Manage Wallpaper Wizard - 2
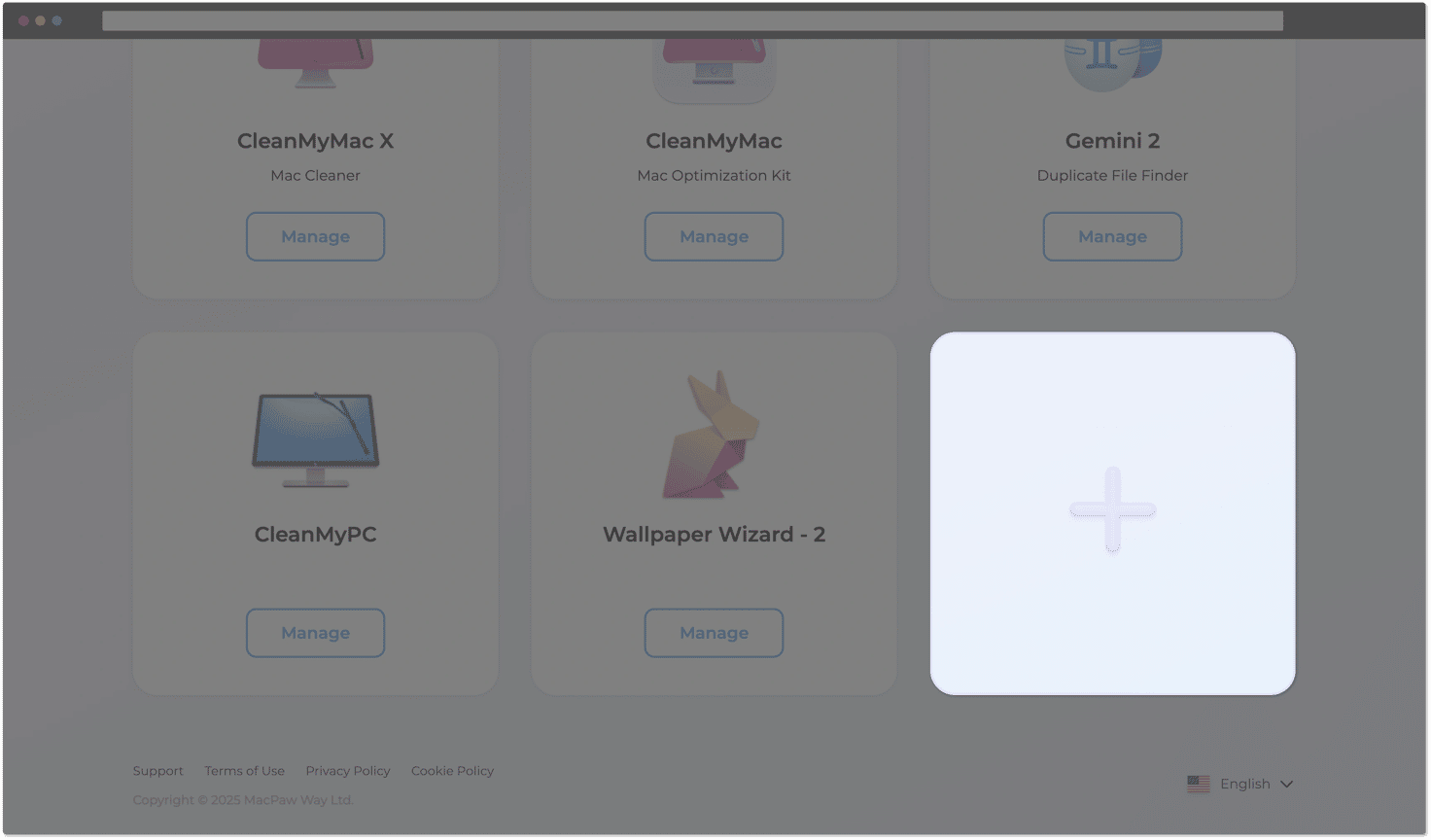This screenshot has height=840, width=1431. pyautogui.click(x=714, y=633)
